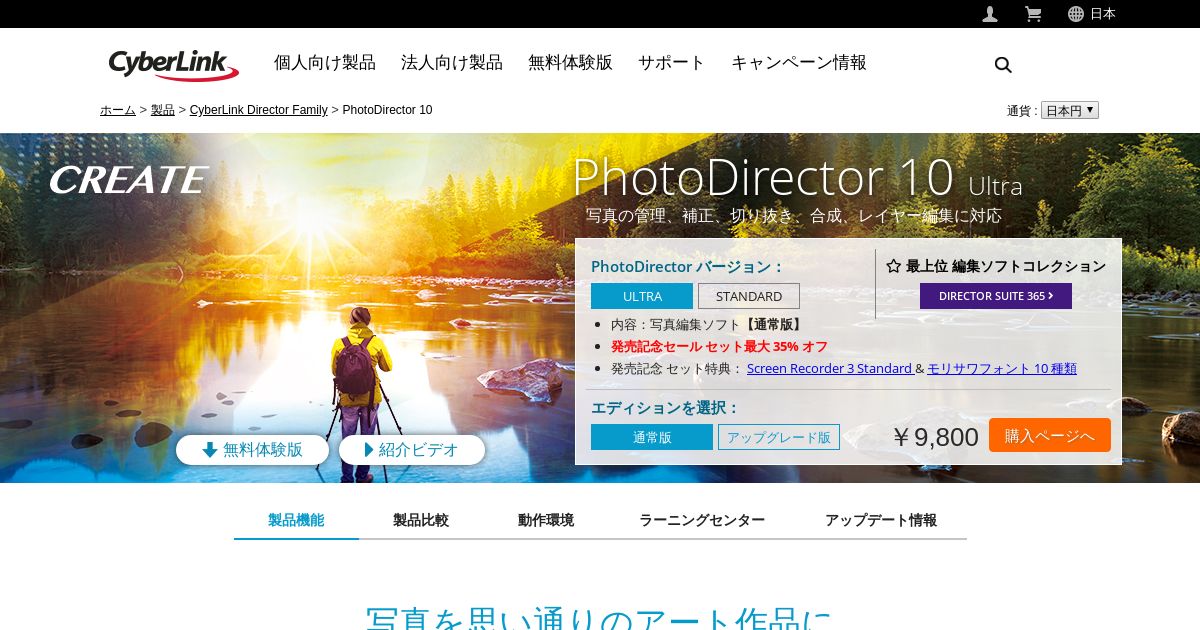Open DIRECTOR SUITE 365 button
Viewport: 1200px width, 630px height.
pos(996,296)
